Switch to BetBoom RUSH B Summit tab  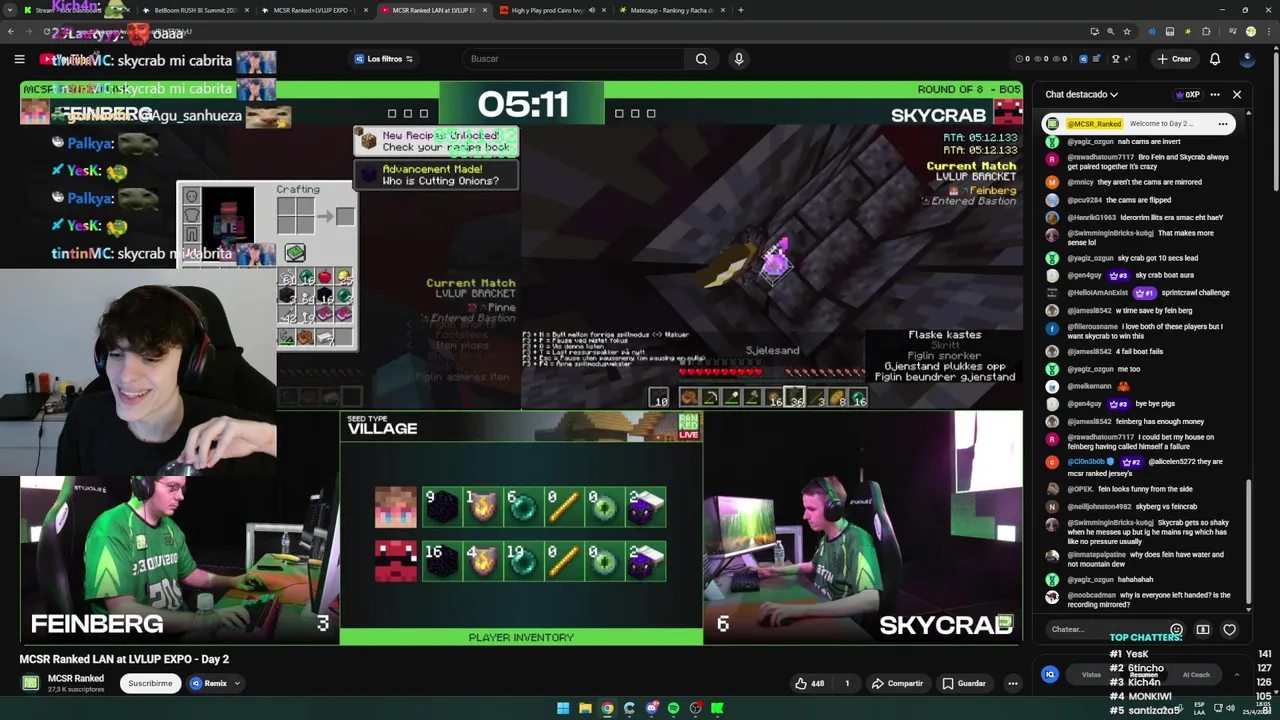tap(195, 10)
